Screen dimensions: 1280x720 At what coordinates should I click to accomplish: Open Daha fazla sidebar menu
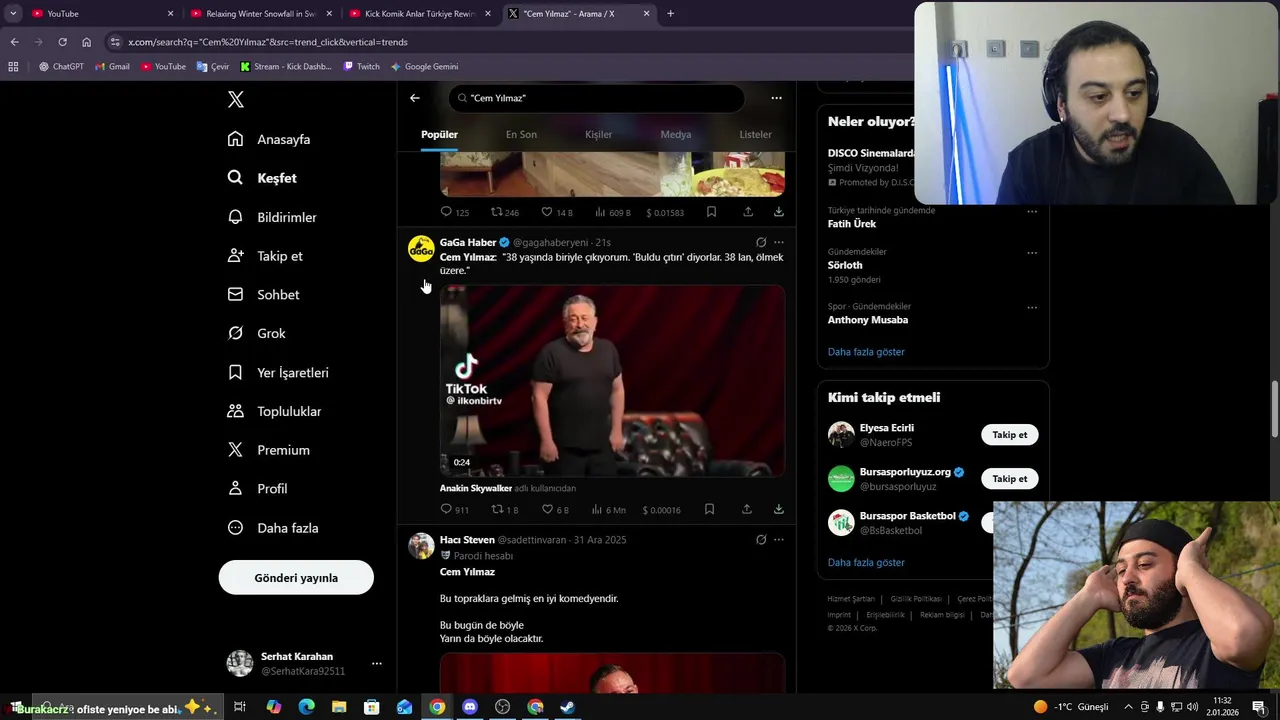tap(274, 527)
